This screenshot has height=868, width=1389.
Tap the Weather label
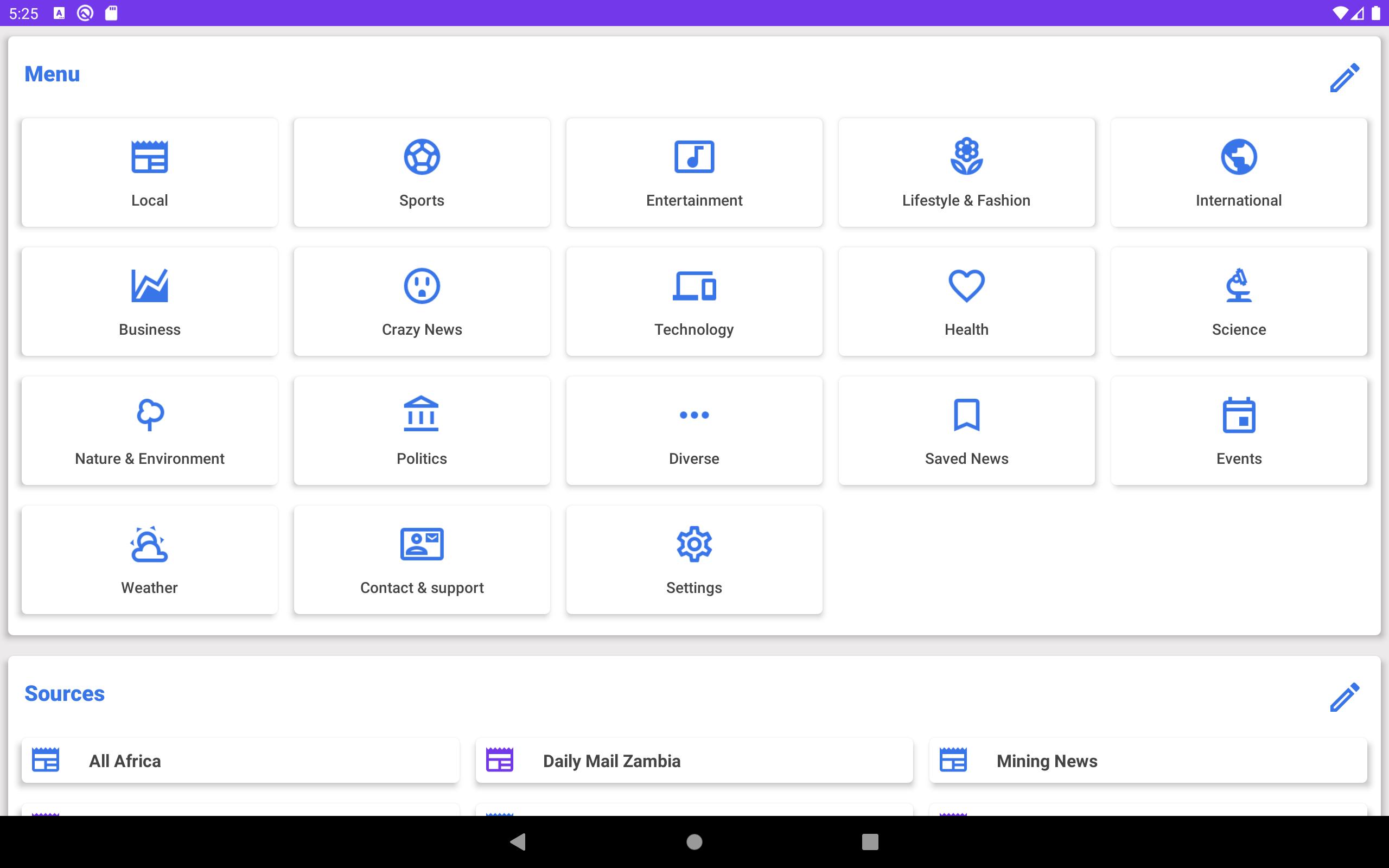click(x=149, y=588)
